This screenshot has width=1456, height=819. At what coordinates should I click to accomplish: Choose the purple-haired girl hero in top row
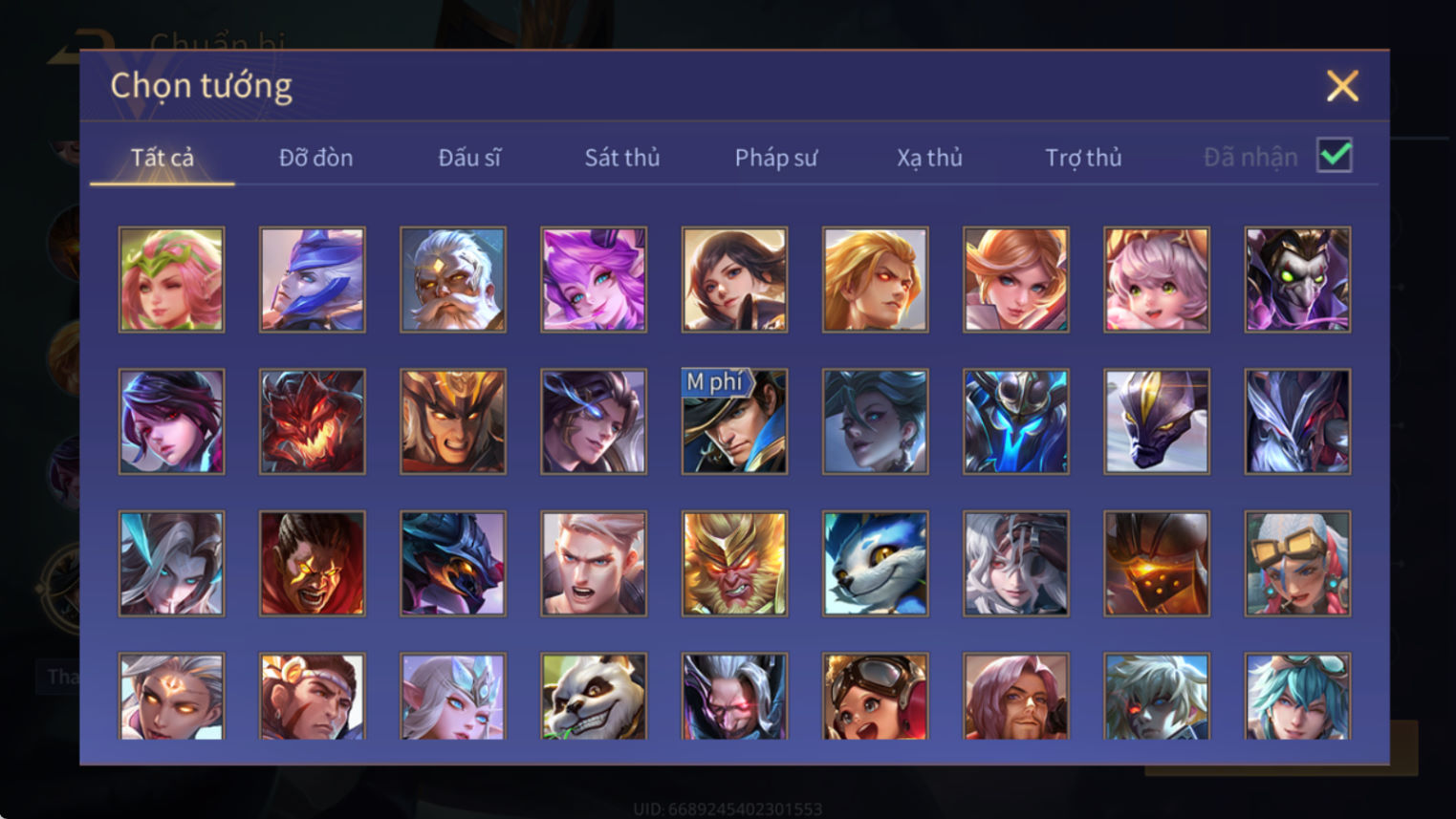point(594,280)
